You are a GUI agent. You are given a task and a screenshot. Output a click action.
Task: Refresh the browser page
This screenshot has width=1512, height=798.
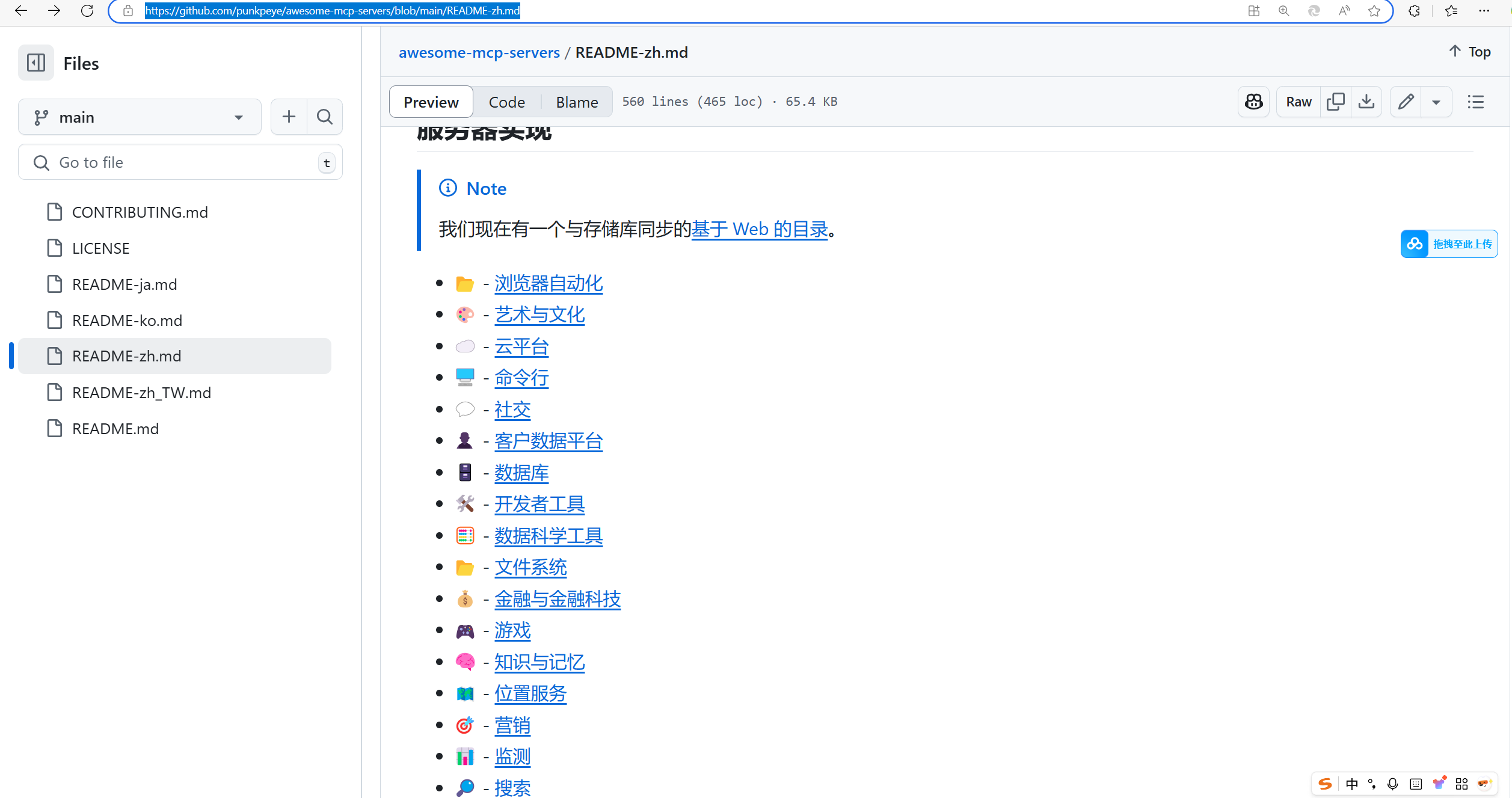pyautogui.click(x=87, y=11)
